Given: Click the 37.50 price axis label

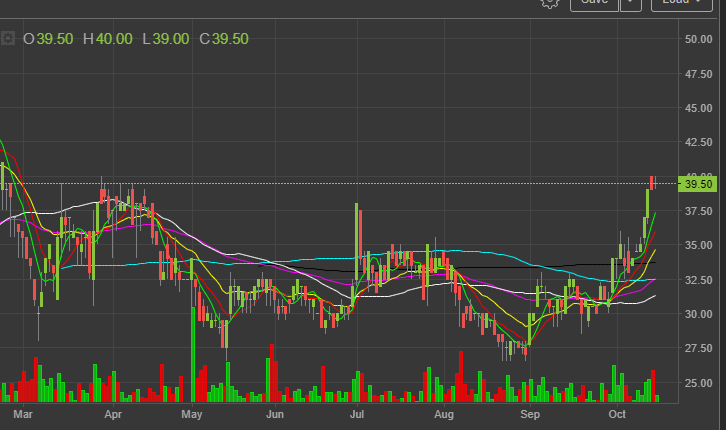Looking at the screenshot, I should click(698, 211).
